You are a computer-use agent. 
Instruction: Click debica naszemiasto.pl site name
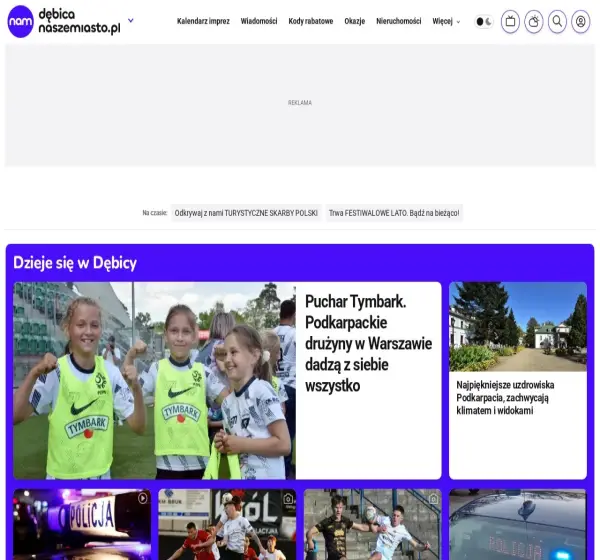click(x=80, y=21)
